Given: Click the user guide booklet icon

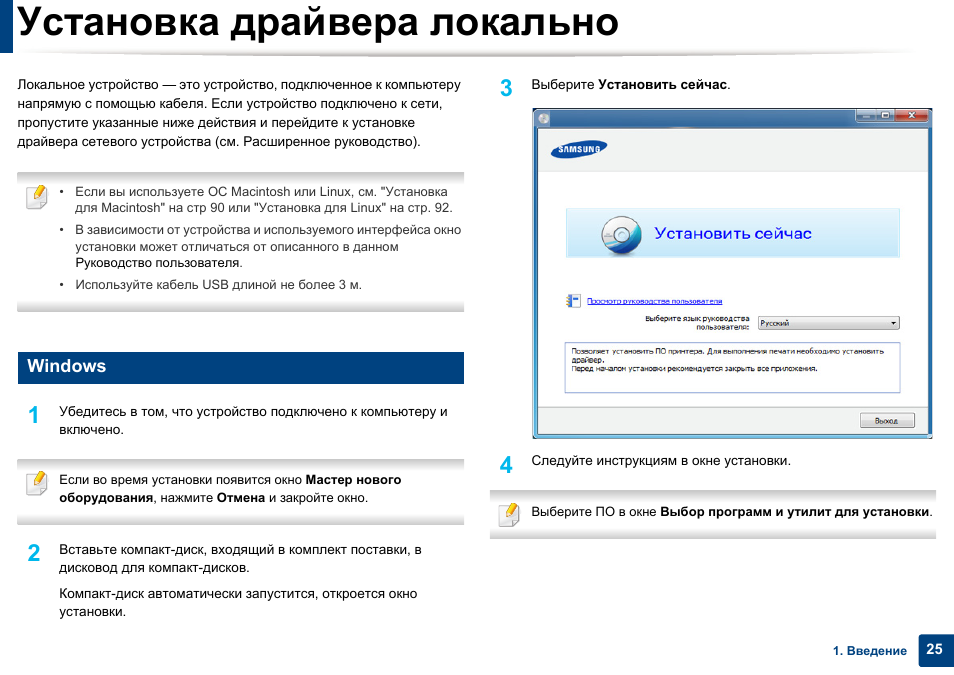Looking at the screenshot, I should (x=573, y=300).
